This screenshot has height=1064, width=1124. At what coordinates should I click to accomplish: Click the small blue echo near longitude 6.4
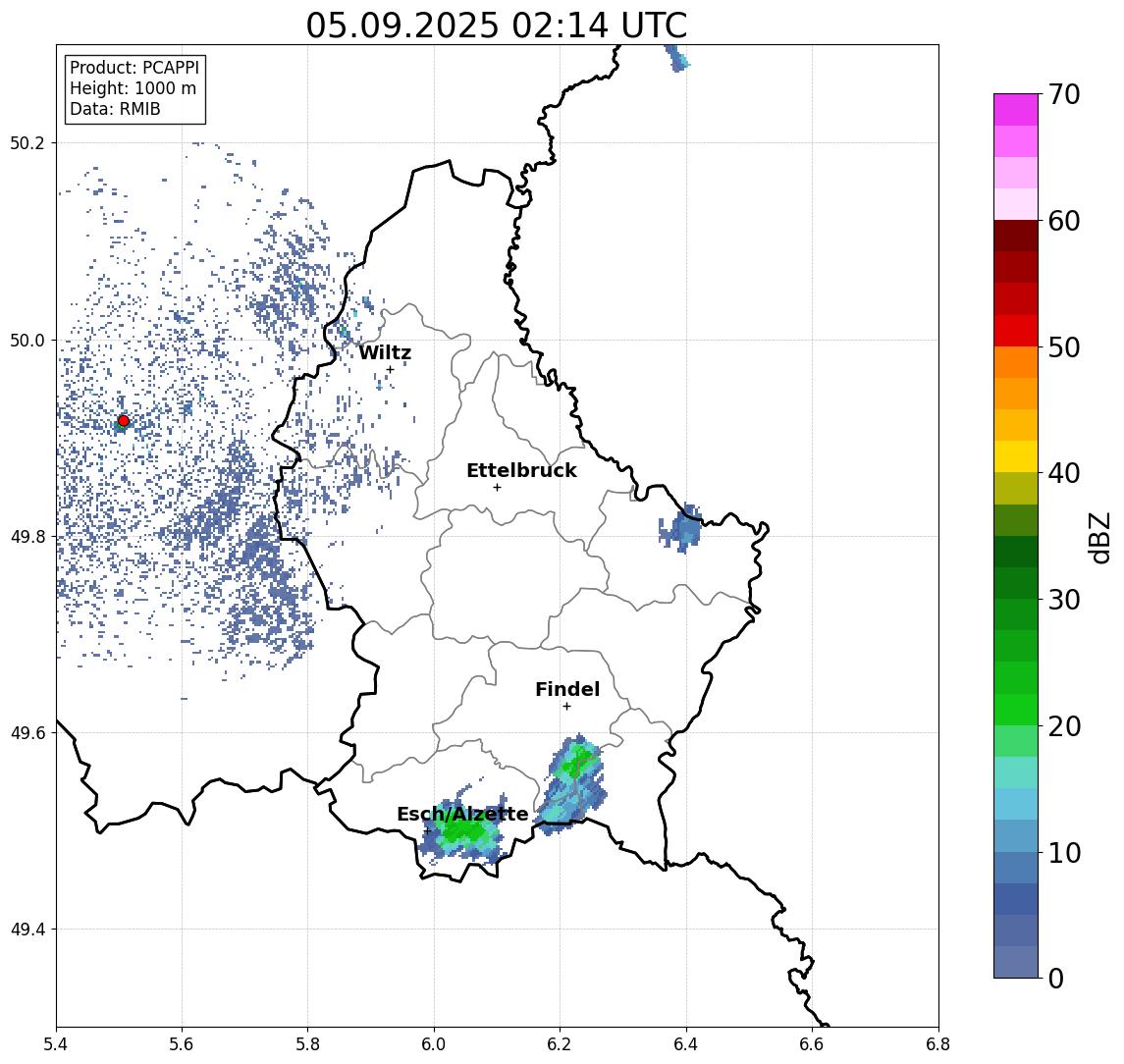679,528
